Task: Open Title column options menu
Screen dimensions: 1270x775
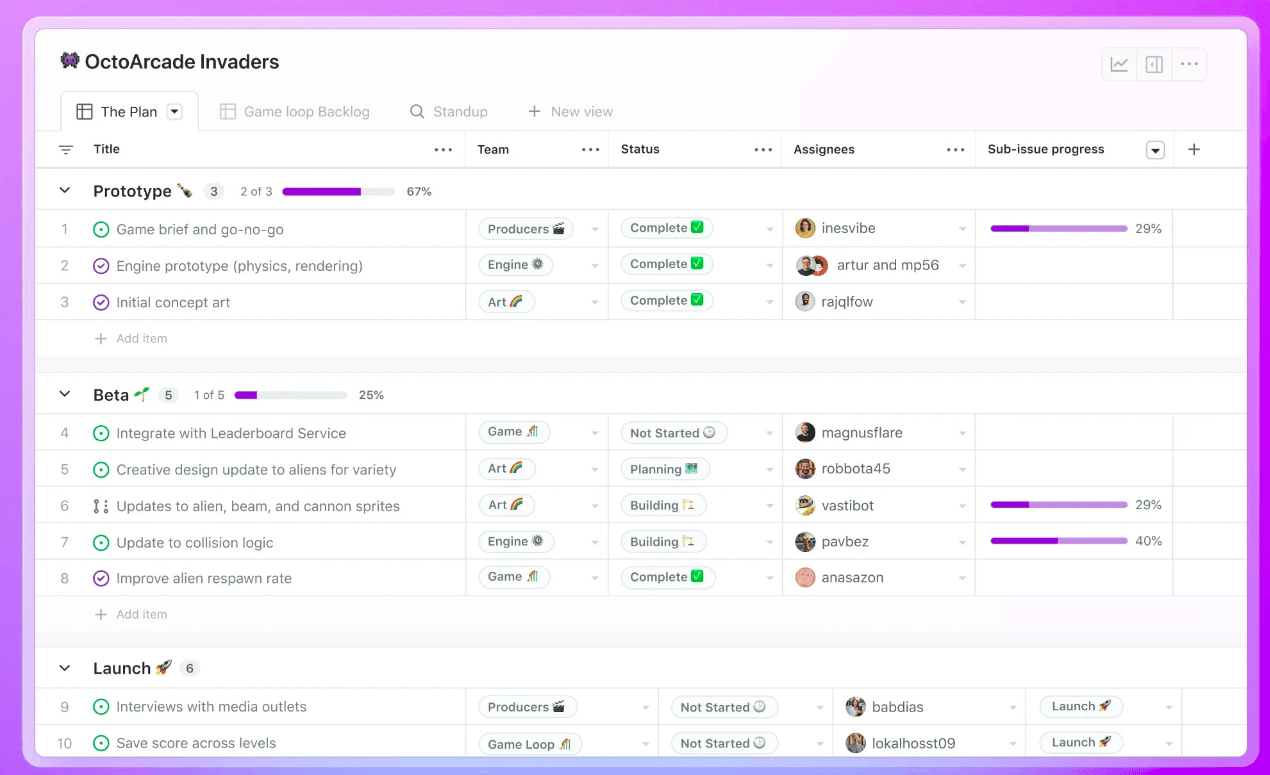Action: [x=444, y=150]
